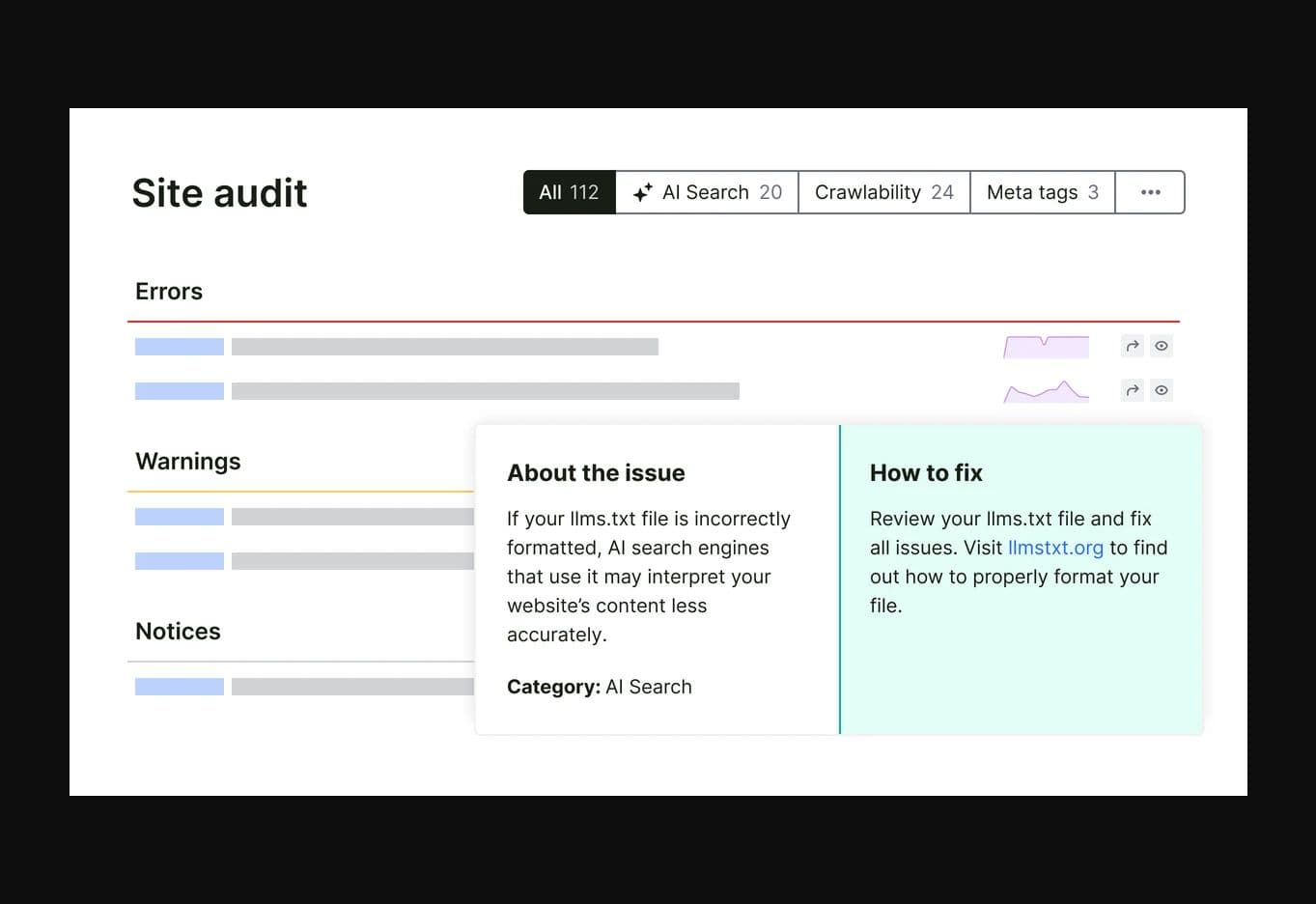Click the sparkle icon on AI Search tab

(x=642, y=193)
